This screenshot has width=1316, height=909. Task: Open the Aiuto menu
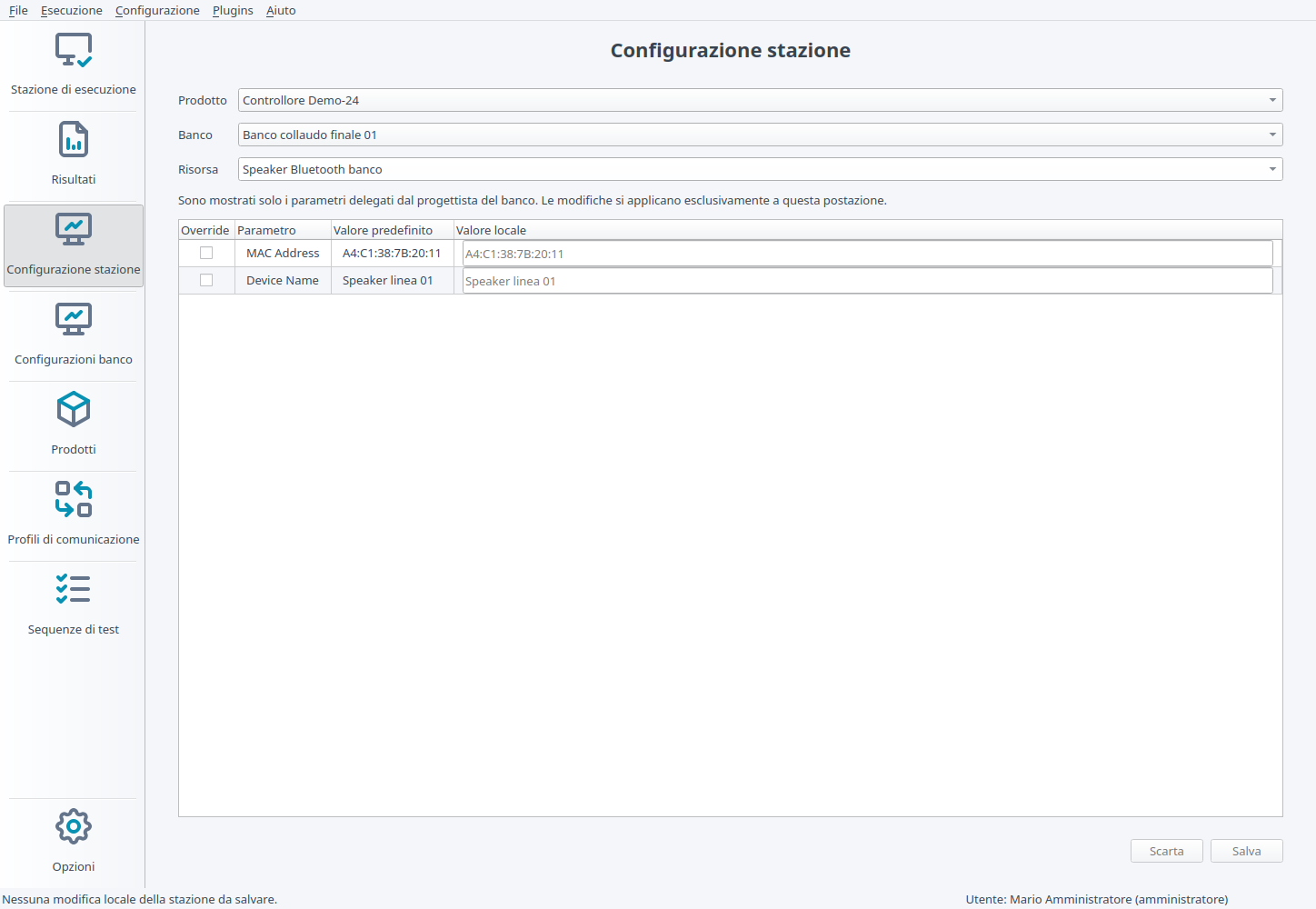point(281,10)
